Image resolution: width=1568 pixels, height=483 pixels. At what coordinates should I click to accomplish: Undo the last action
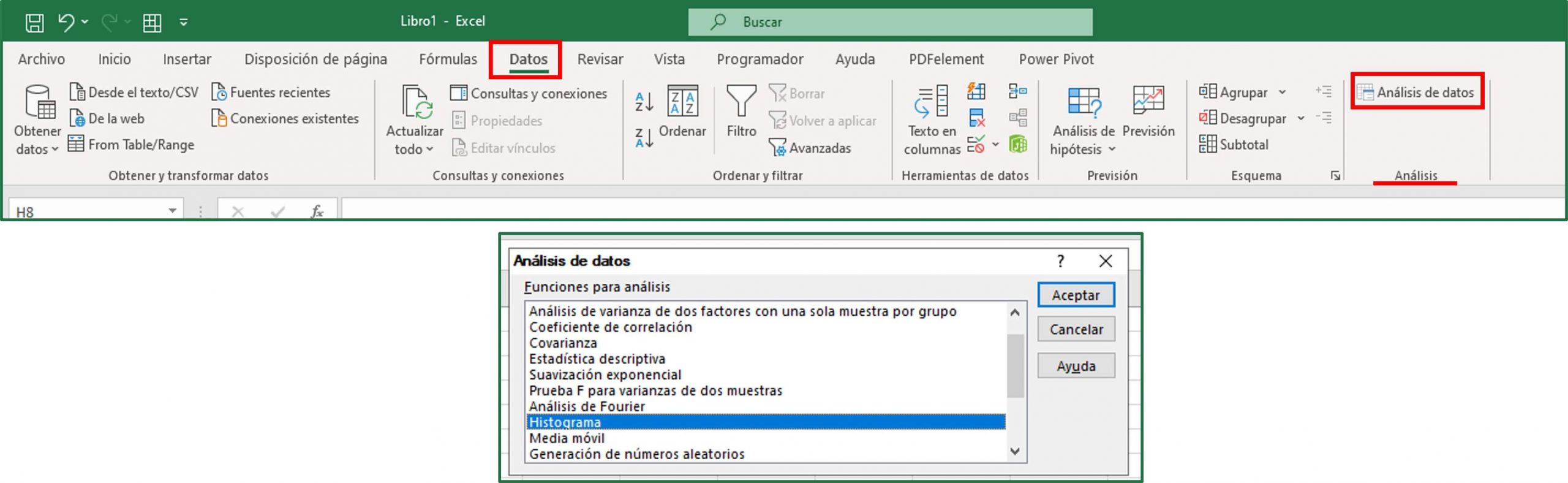(66, 22)
